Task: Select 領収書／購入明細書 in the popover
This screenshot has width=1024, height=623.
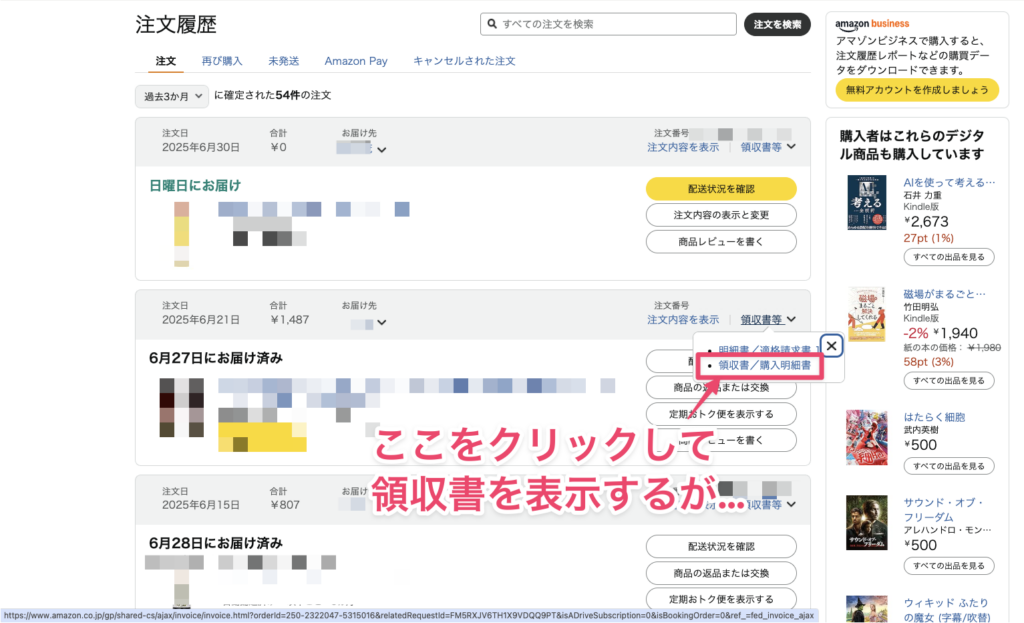Action: tap(765, 365)
